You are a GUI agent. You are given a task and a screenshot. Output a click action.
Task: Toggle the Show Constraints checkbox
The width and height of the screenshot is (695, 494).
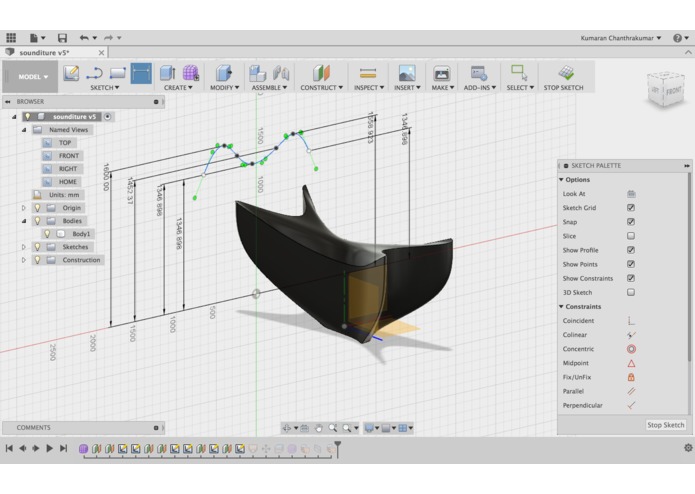[x=631, y=278]
